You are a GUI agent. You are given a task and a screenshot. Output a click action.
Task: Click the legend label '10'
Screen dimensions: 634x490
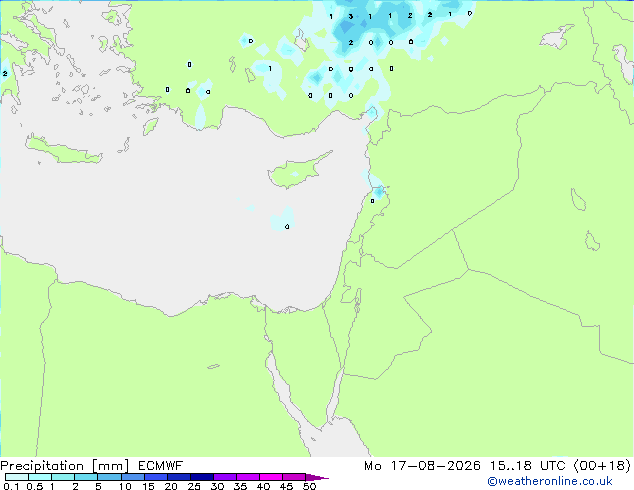(x=125, y=486)
